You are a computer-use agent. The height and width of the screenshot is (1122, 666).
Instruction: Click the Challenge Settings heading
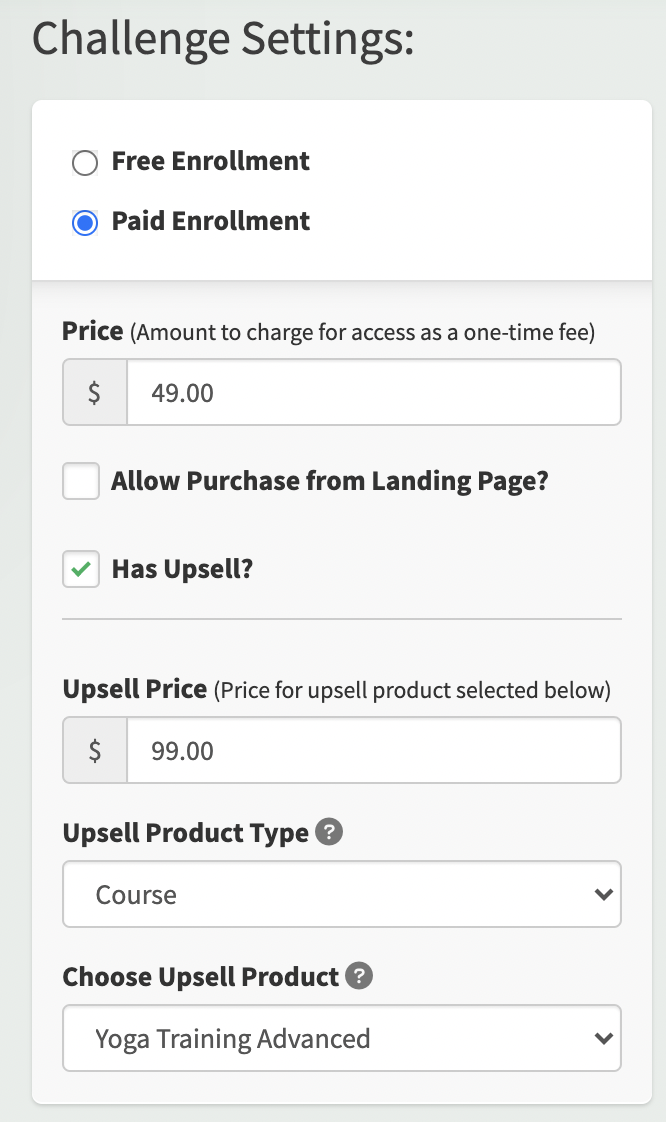[223, 39]
